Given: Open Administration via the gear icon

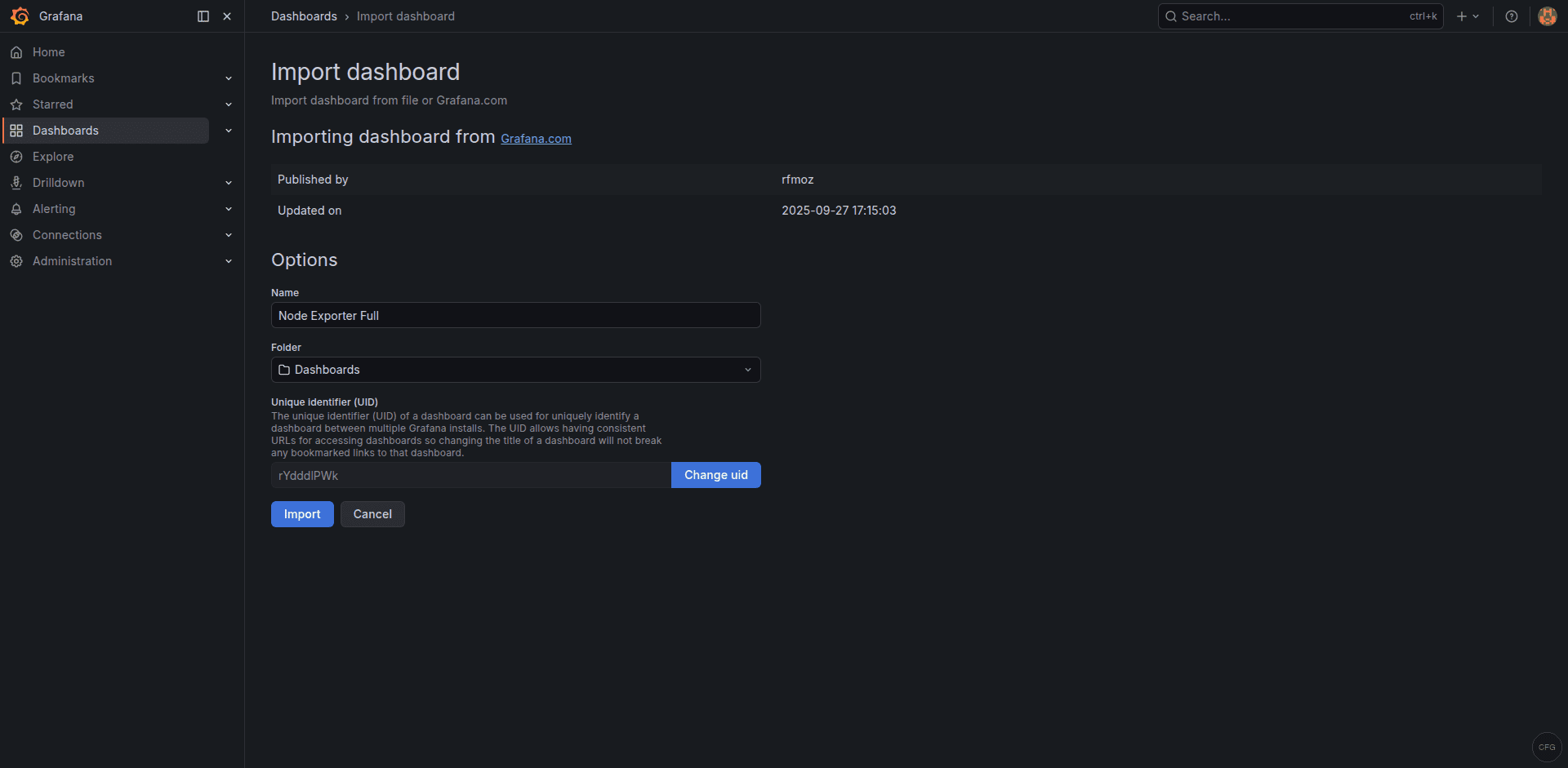Looking at the screenshot, I should (x=16, y=260).
